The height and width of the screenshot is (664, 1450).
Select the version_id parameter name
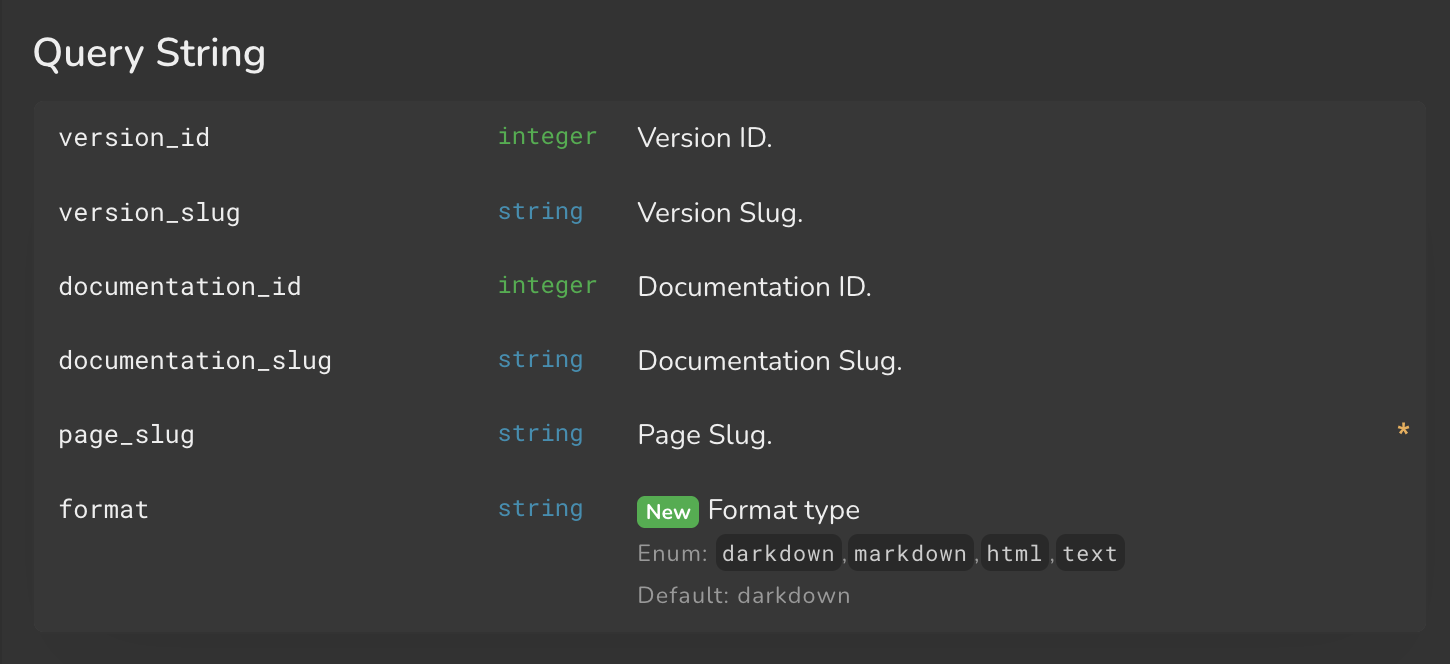[134, 137]
